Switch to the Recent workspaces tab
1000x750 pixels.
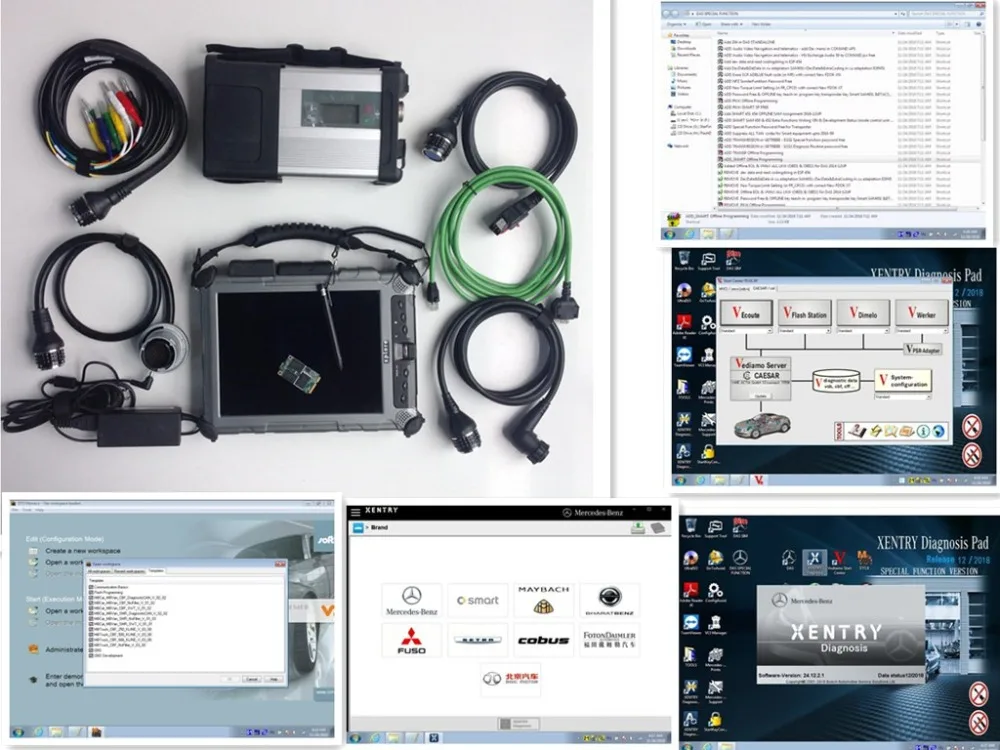pyautogui.click(x=129, y=571)
